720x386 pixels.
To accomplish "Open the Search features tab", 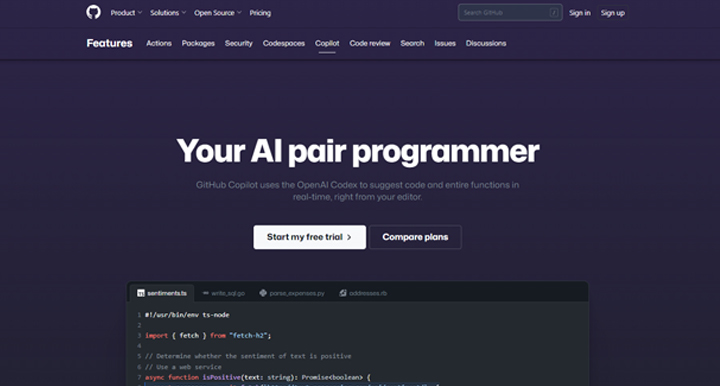I will 412,43.
